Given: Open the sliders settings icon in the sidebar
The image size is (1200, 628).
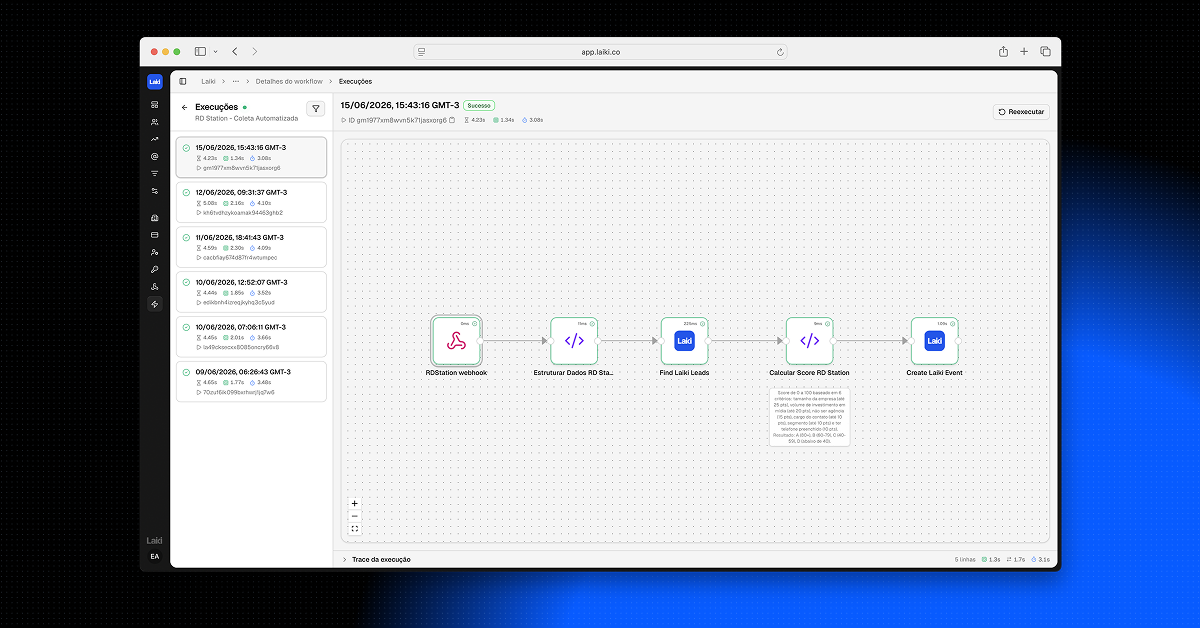Looking at the screenshot, I should click(x=155, y=190).
